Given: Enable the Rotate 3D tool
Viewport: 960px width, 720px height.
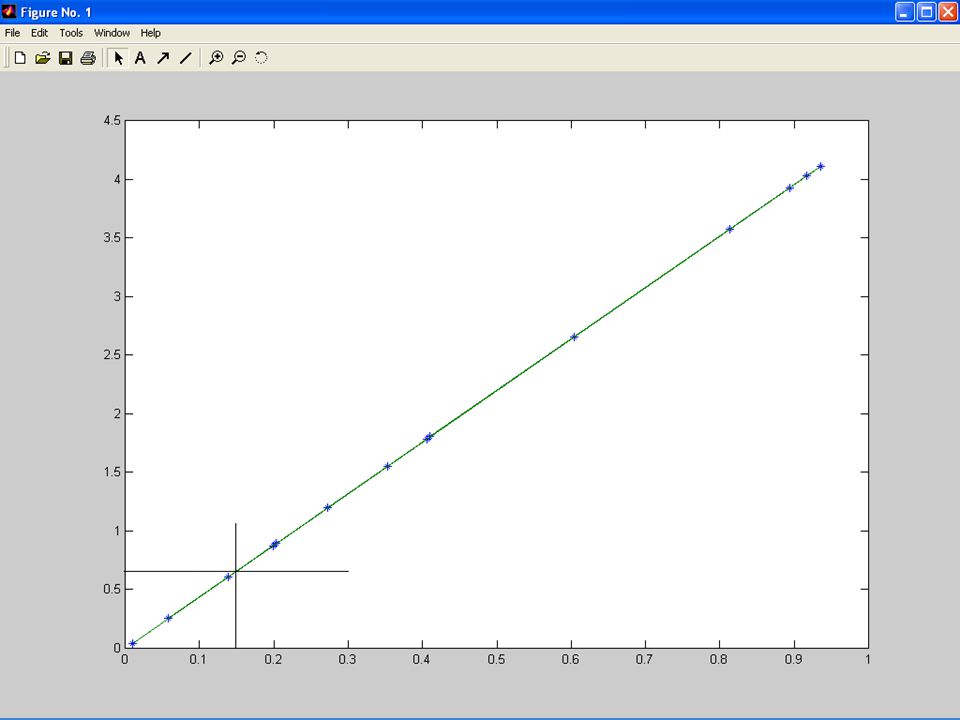Looking at the screenshot, I should (261, 58).
